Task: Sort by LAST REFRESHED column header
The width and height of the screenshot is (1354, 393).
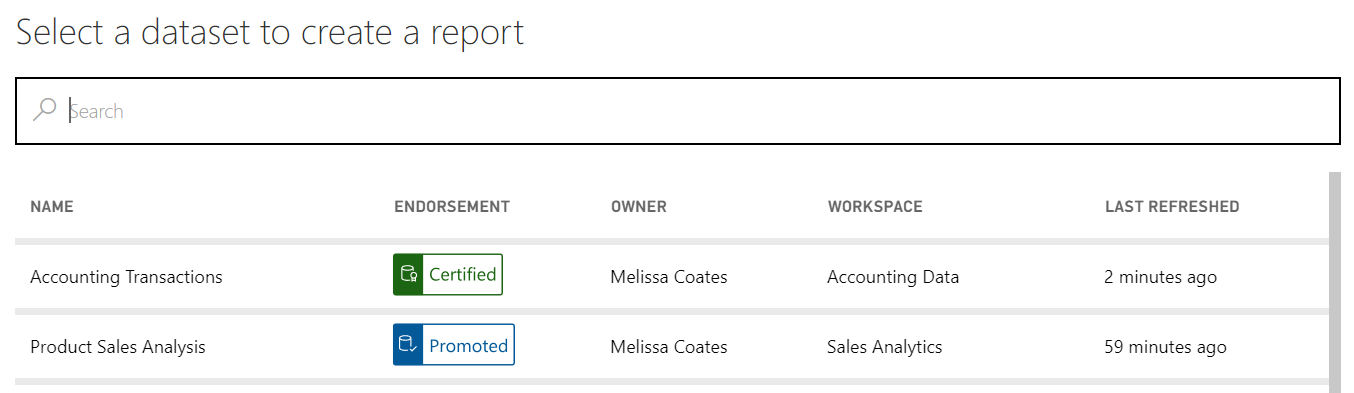Action: coord(1172,207)
